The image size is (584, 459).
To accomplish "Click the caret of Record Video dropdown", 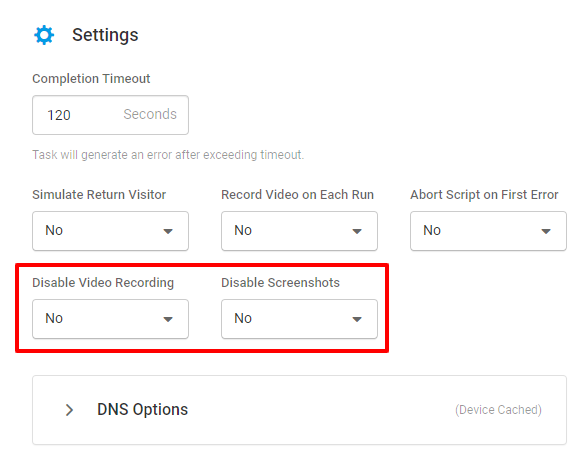I will tap(357, 231).
